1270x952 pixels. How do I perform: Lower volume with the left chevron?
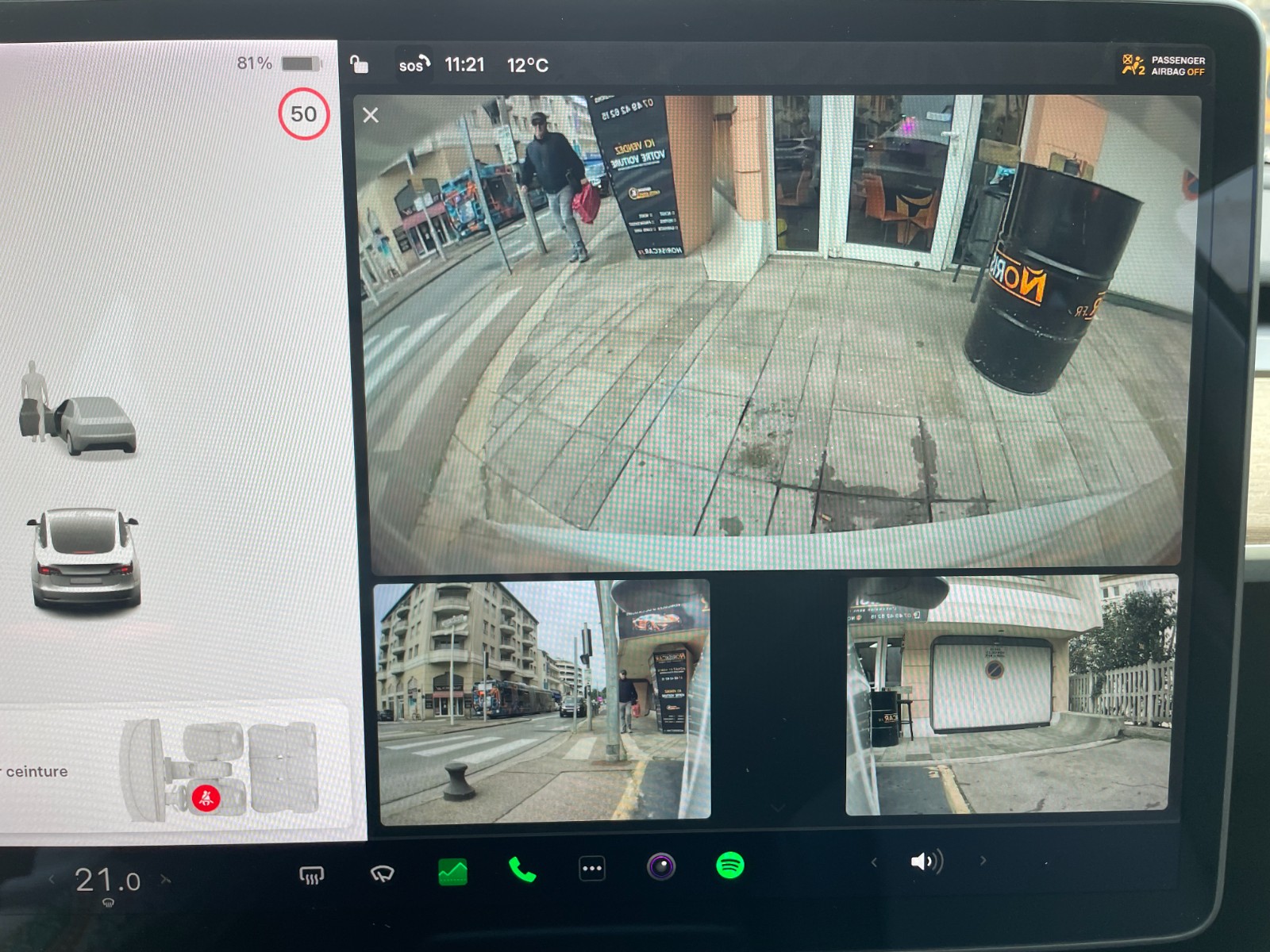(x=874, y=862)
